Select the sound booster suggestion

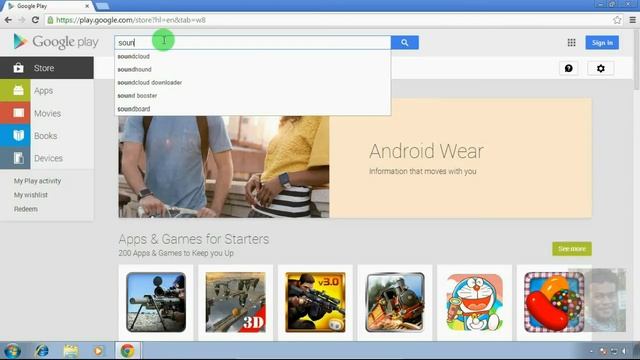click(x=253, y=96)
